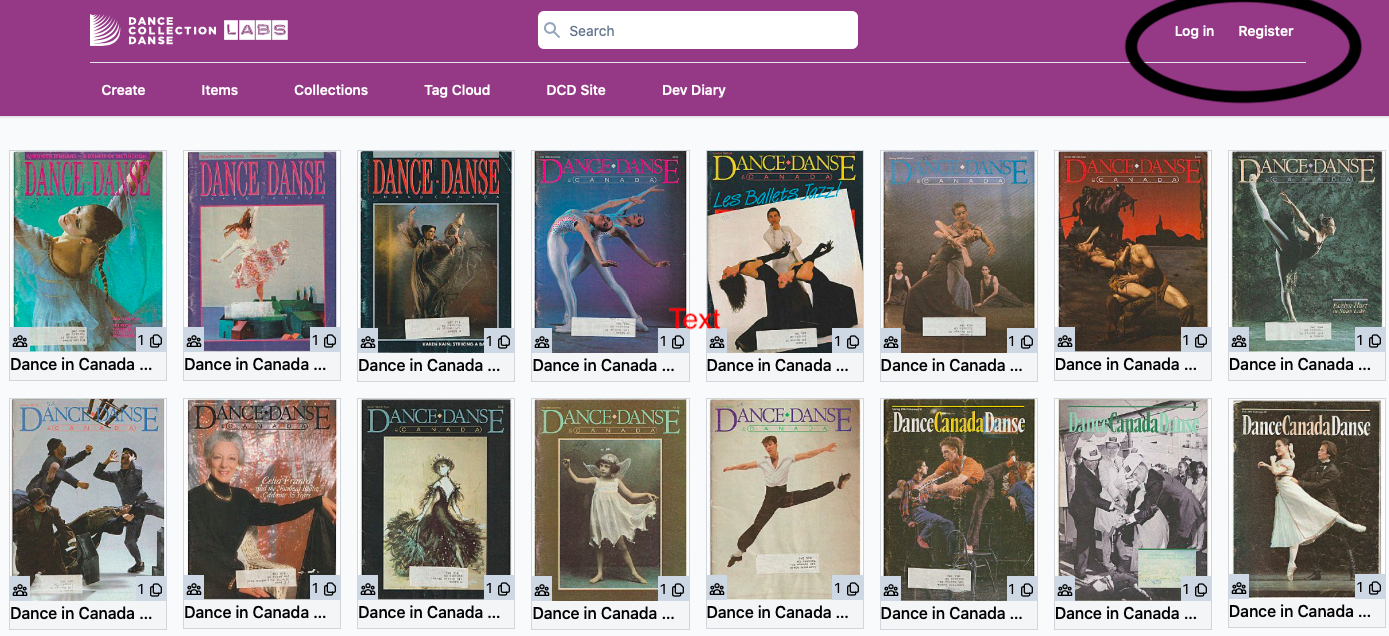Click copies icon on child fairy cover
Viewport: 1389px width, 636px height.
[x=677, y=590]
